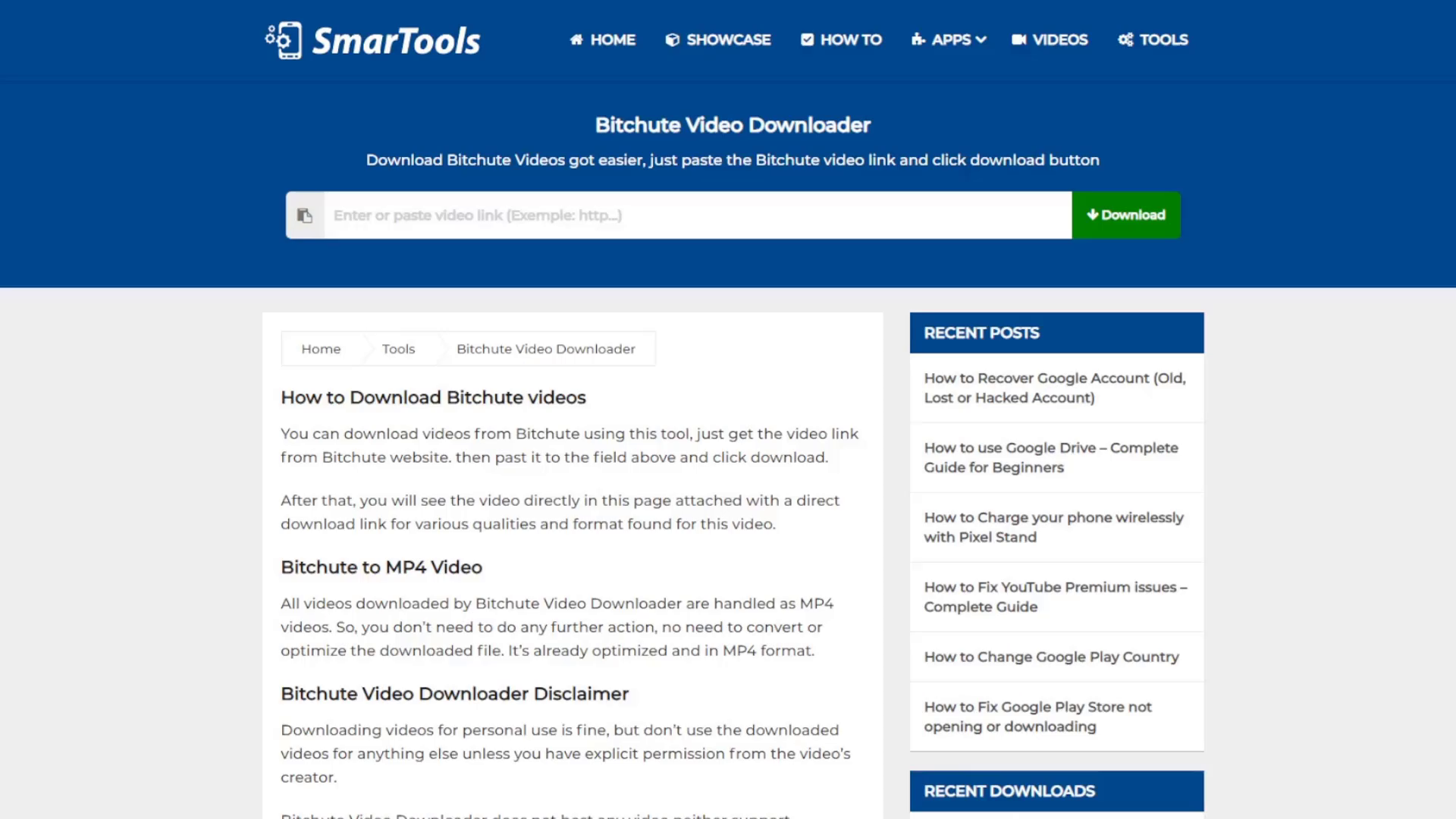Click the RECENT DOWNLOADS sidebar header
The image size is (1456, 819).
tap(1057, 791)
